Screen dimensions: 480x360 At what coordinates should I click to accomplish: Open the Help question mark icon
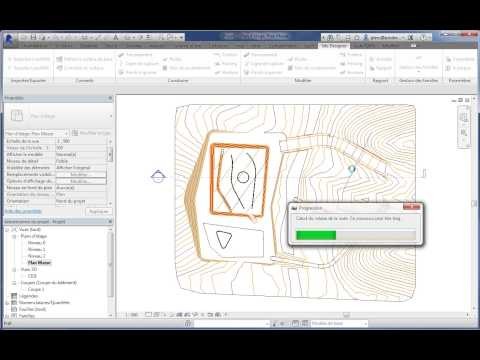tap(423, 37)
